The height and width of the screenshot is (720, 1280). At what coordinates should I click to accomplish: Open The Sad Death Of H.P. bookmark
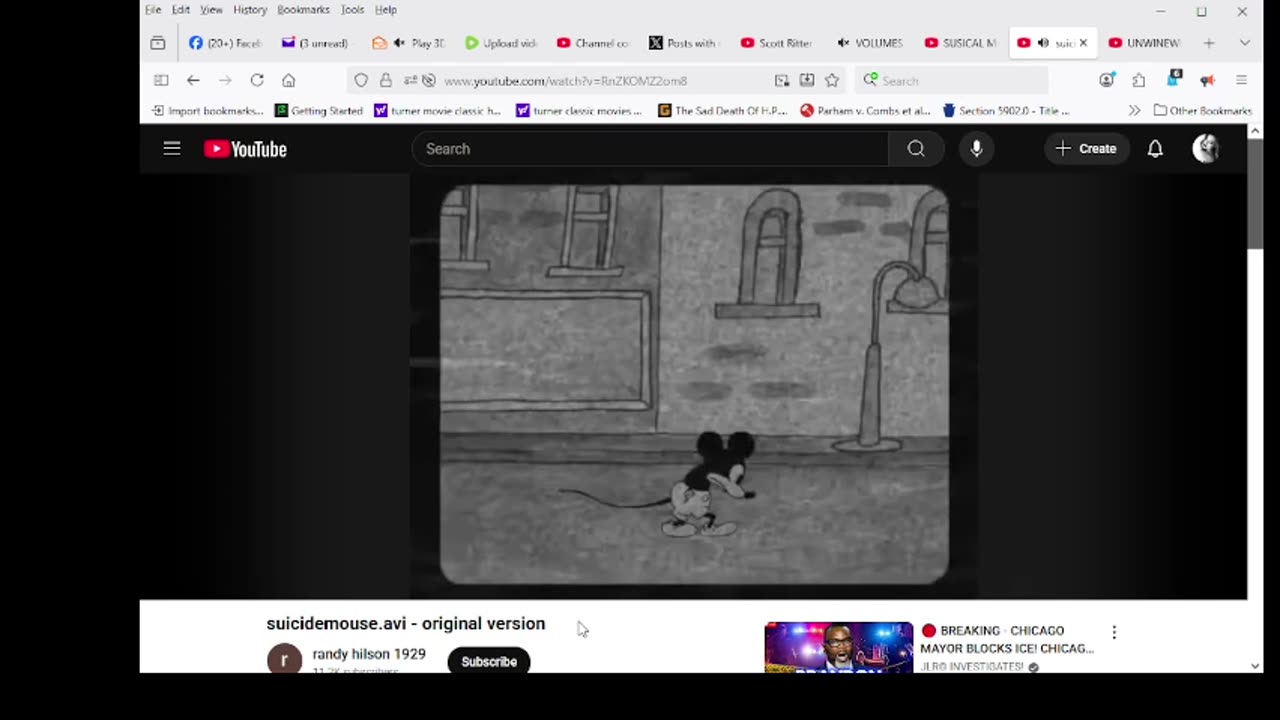click(723, 111)
